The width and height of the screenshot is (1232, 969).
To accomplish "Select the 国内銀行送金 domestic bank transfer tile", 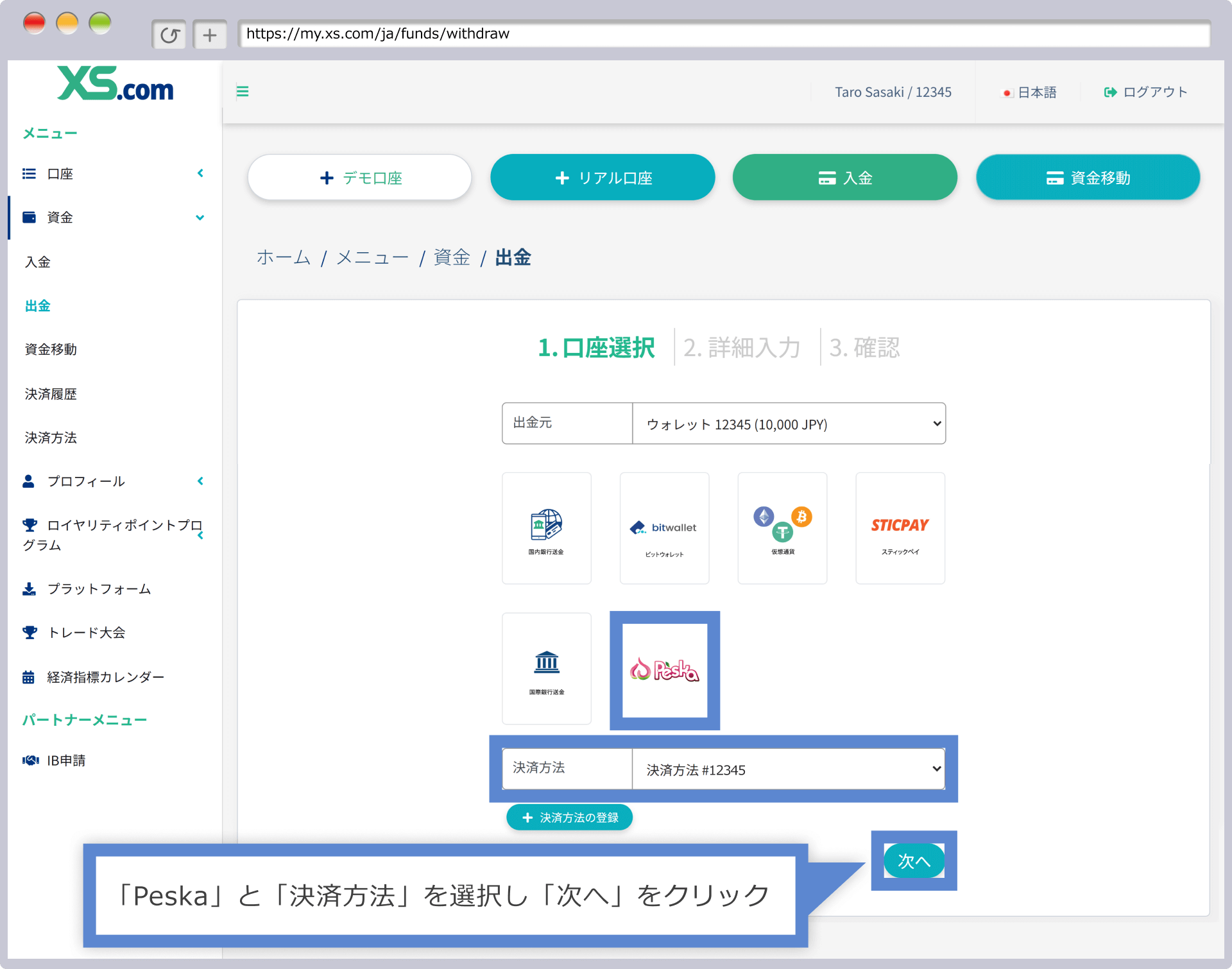I will tap(547, 528).
